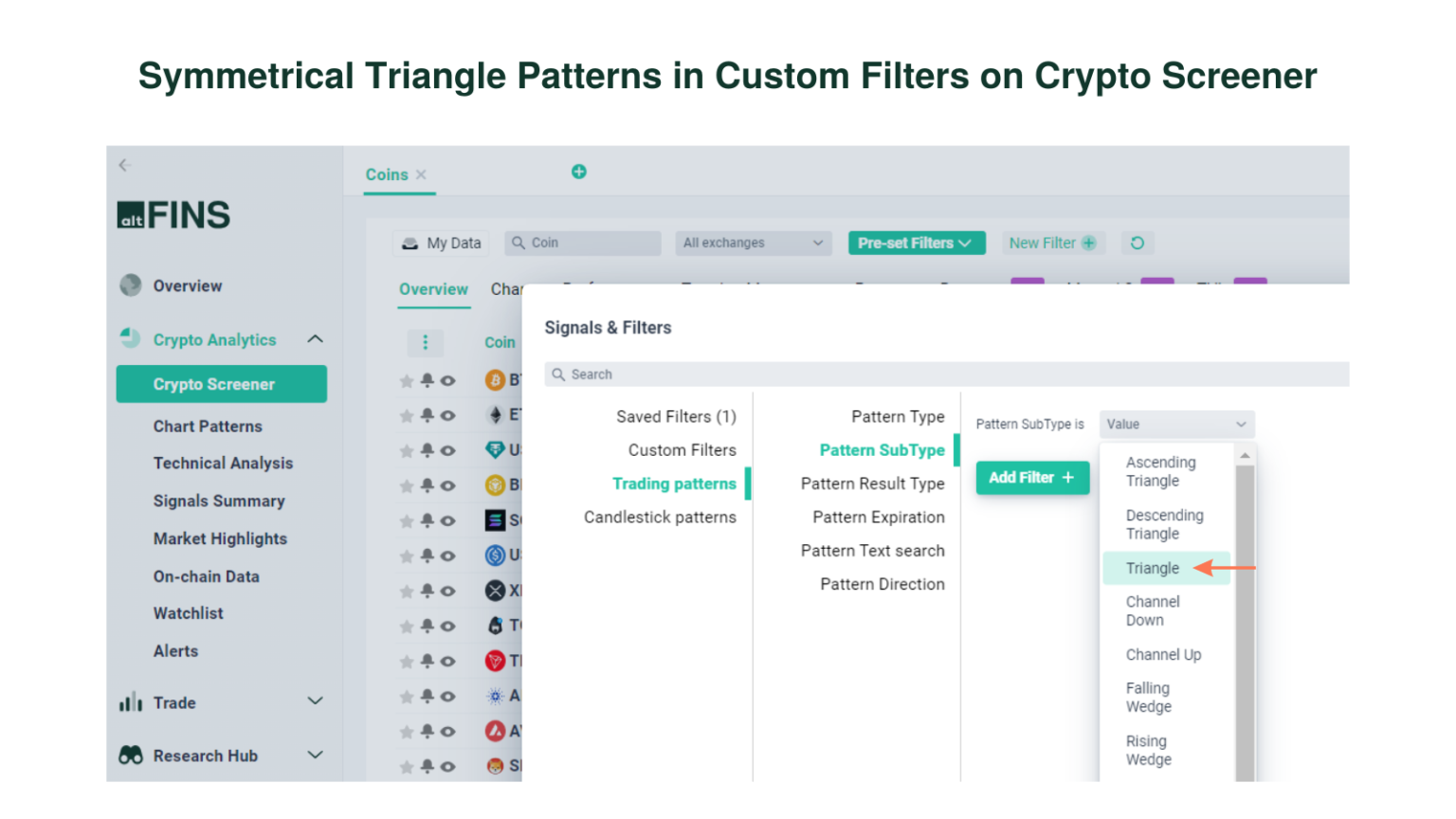Star the Tron row as favorite
This screenshot has height=819, width=1456.
(407, 662)
